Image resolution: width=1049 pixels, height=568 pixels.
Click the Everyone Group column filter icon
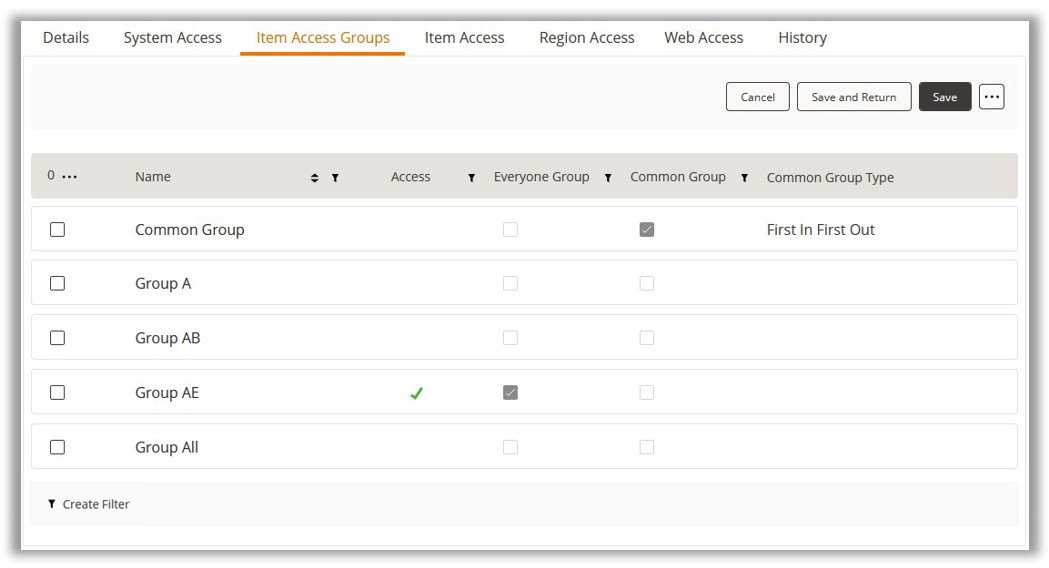(x=607, y=178)
